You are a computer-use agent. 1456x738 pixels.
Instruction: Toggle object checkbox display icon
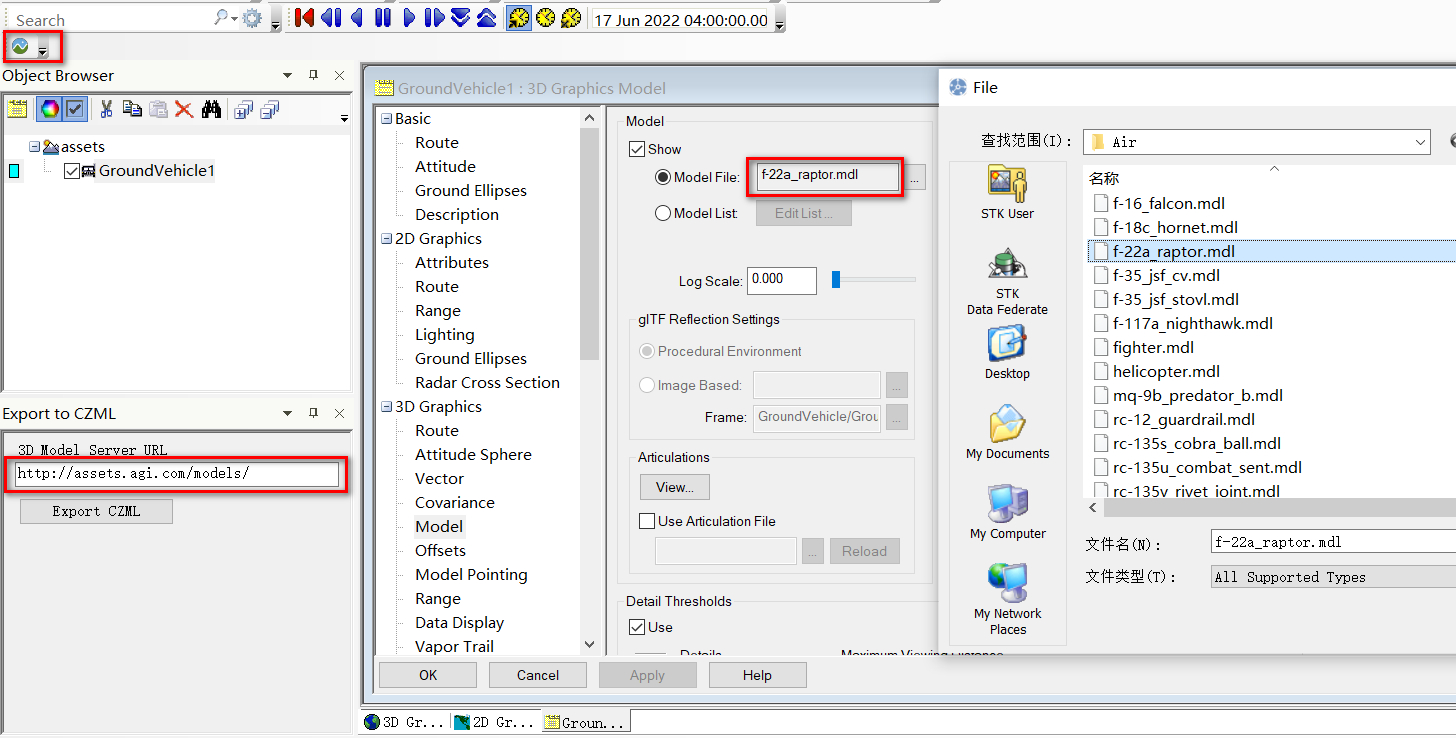75,109
